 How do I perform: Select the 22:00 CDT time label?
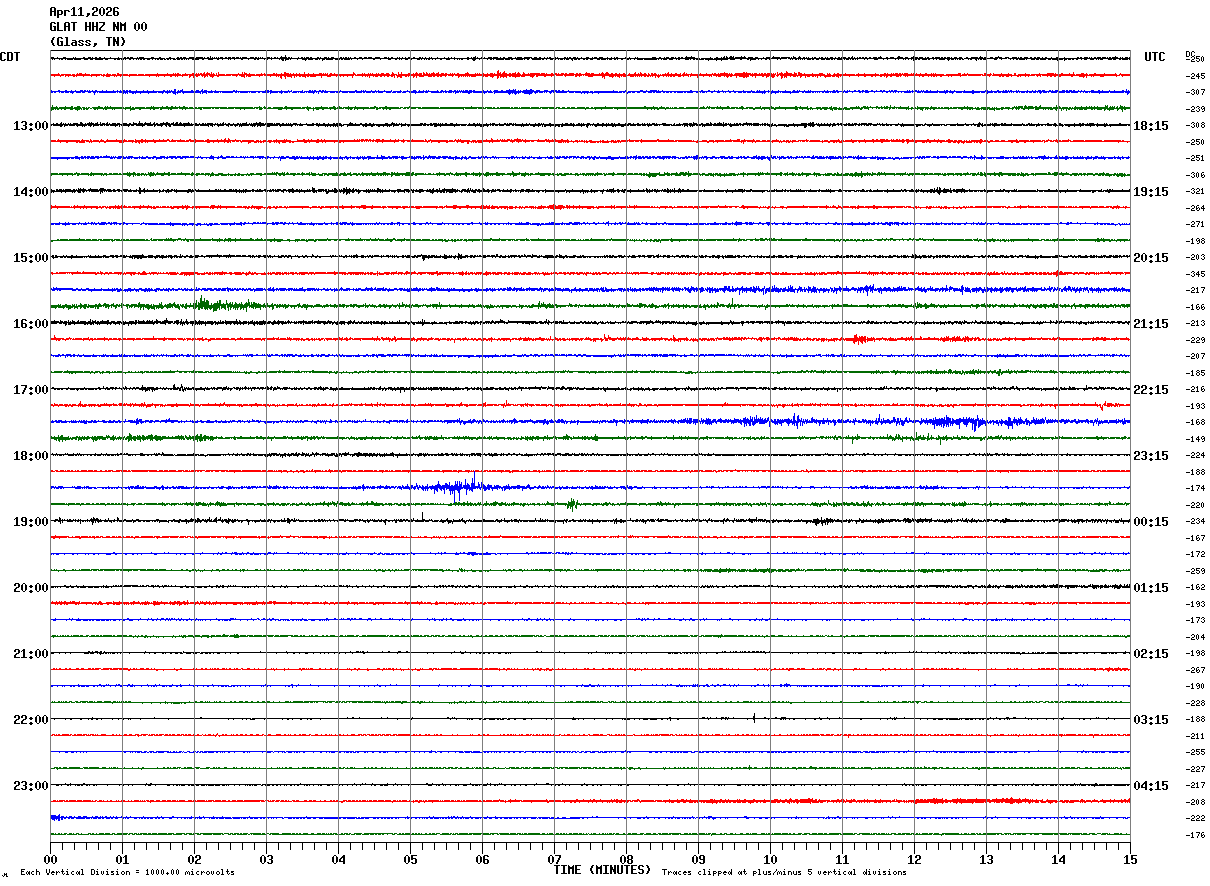click(31, 720)
